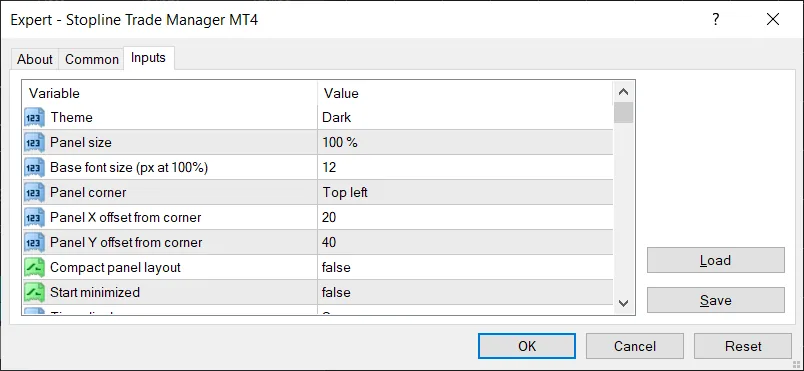Select the Start minimized variable name
Viewport: 804px width, 371px height.
point(95,292)
